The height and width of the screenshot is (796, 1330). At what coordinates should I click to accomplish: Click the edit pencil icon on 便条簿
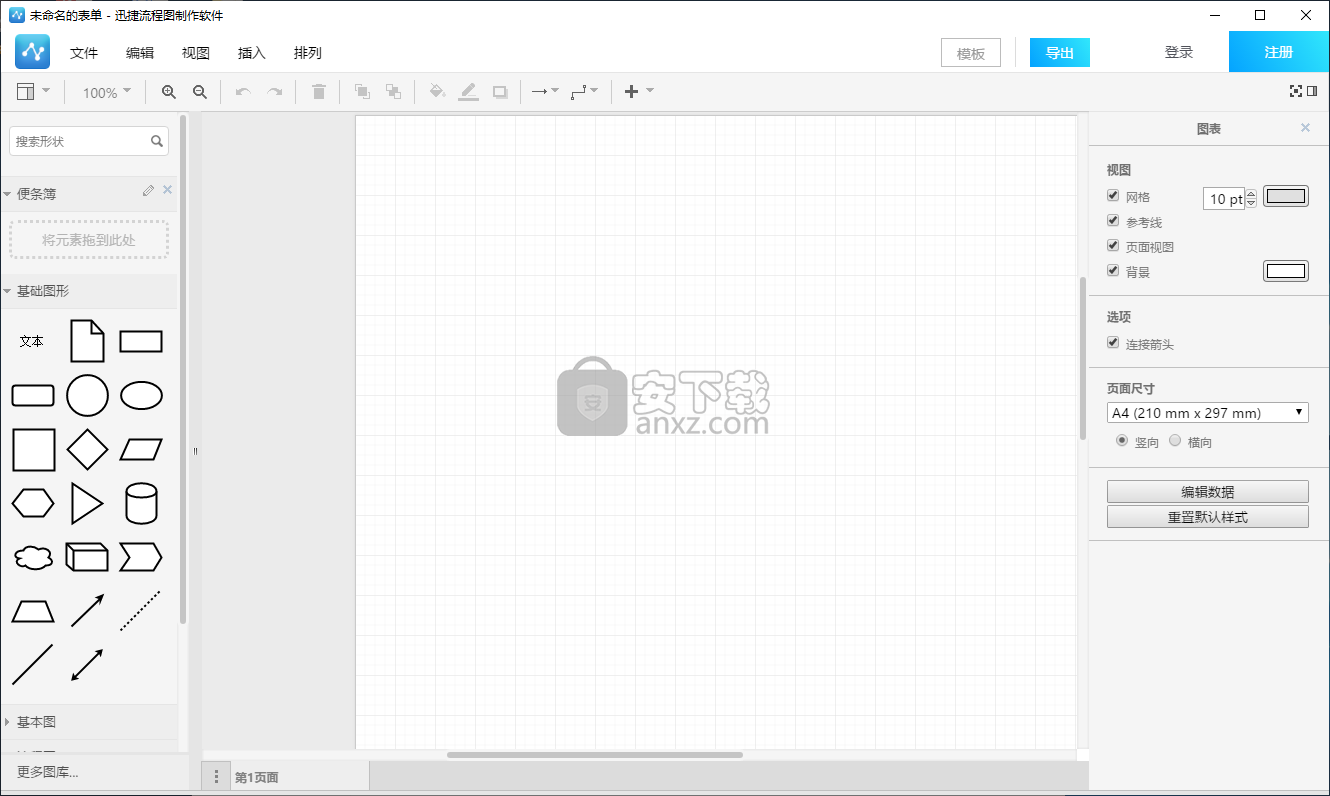click(x=148, y=190)
